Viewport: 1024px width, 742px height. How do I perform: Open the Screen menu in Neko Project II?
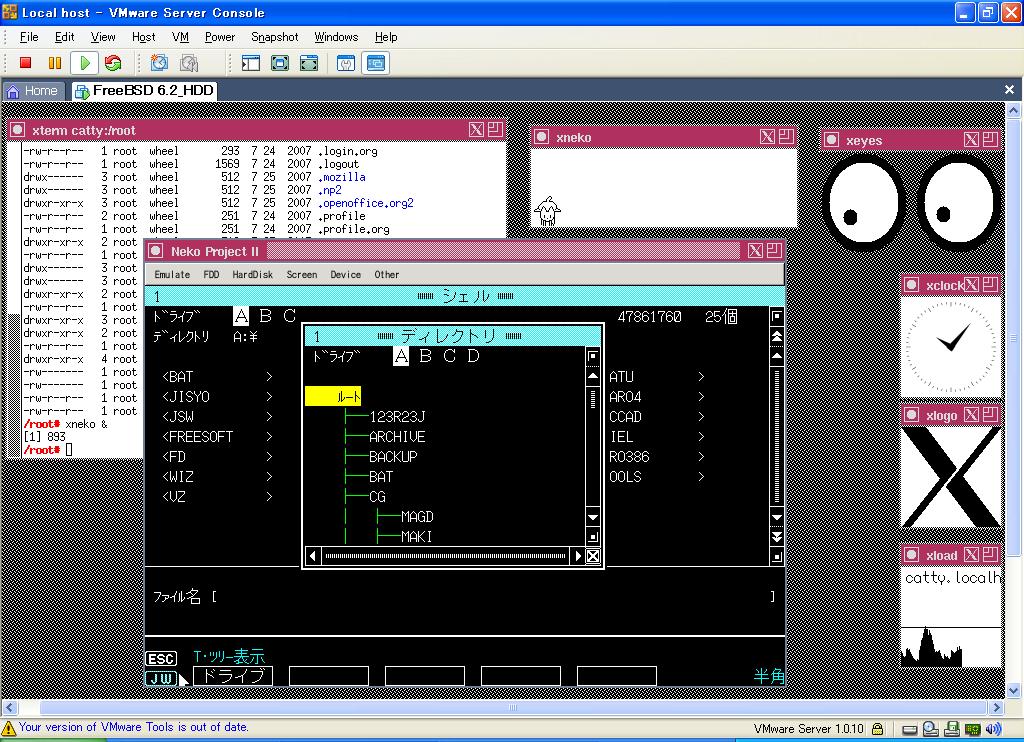tap(301, 274)
